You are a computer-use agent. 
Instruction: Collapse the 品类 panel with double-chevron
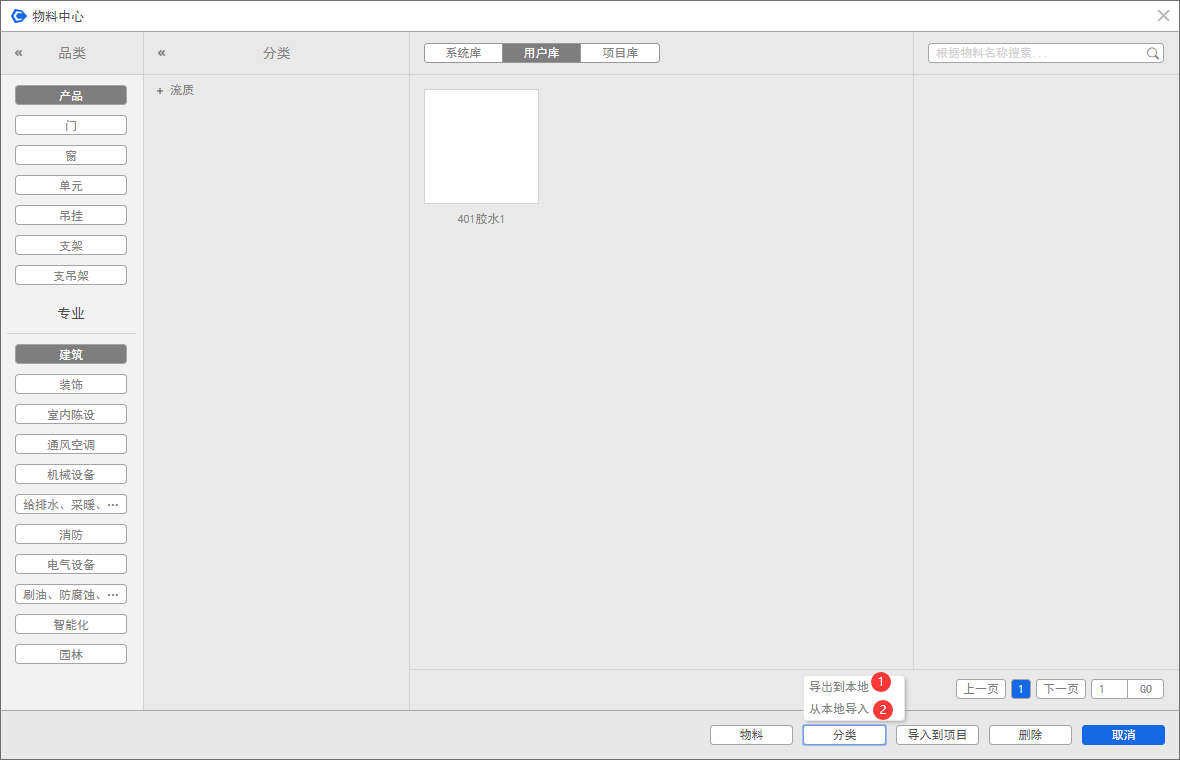click(18, 53)
